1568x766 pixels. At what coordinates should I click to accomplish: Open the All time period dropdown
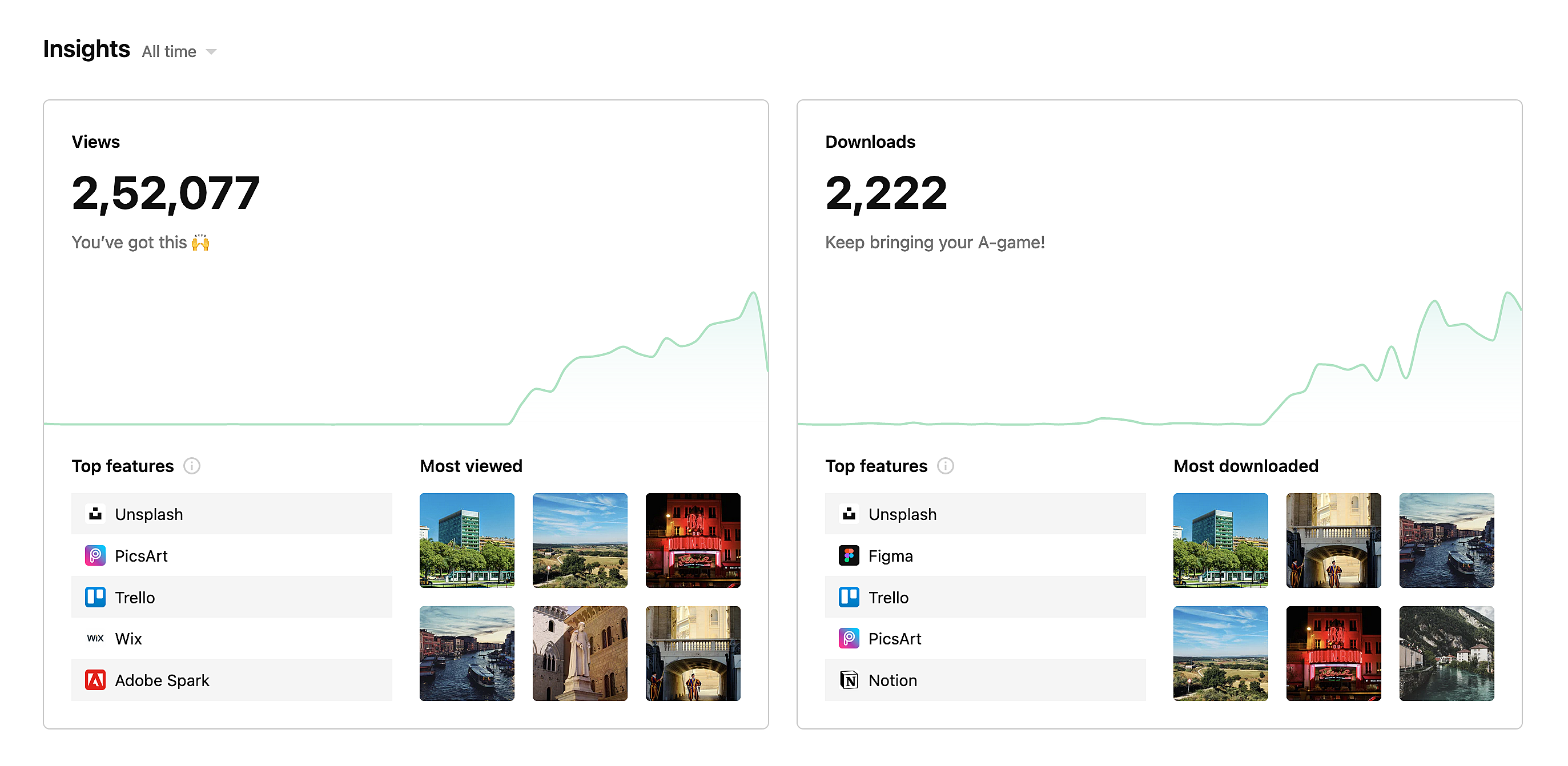(x=170, y=52)
